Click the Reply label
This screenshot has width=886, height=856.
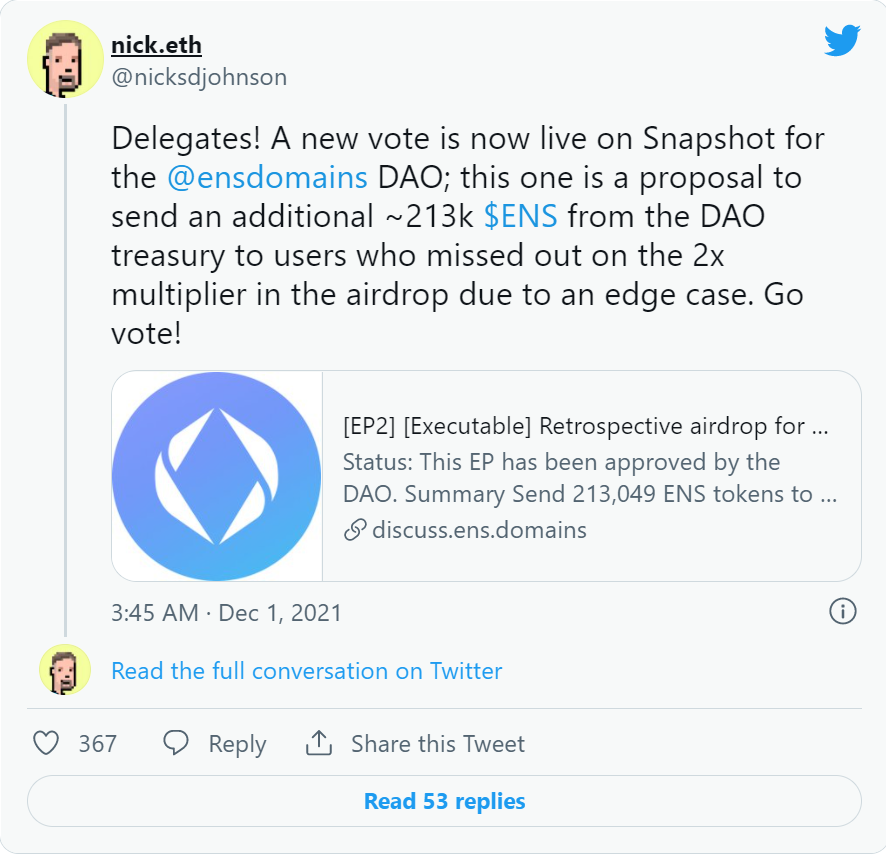click(237, 744)
